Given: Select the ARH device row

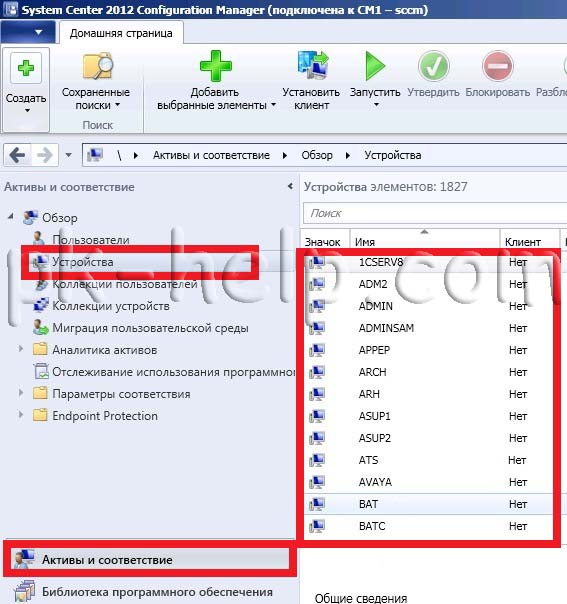Looking at the screenshot, I should (x=428, y=394).
